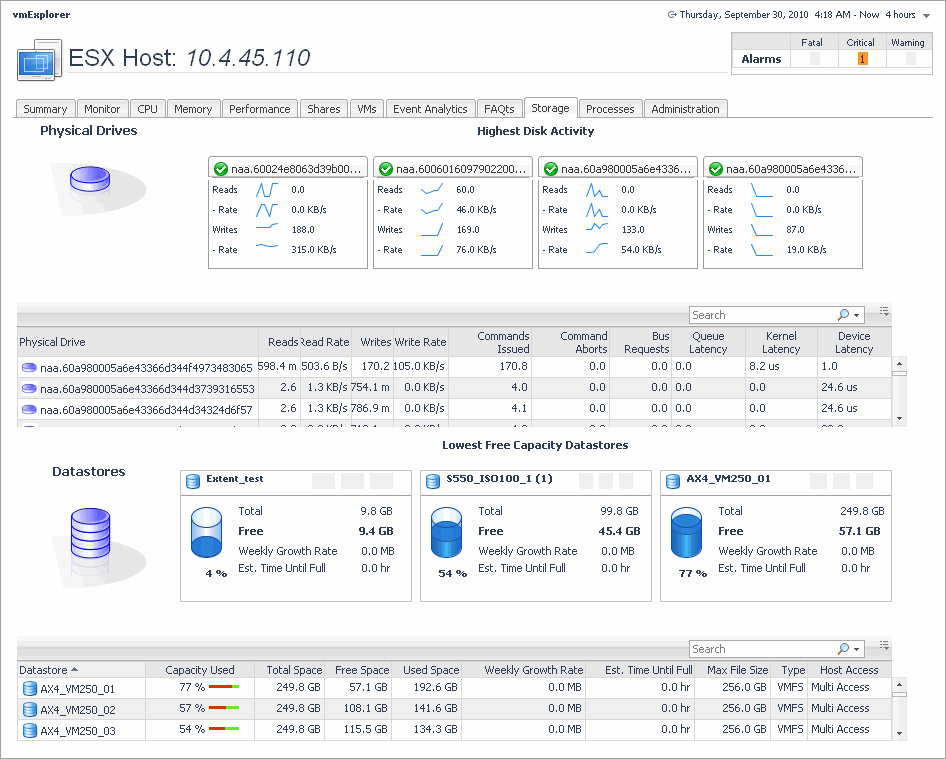Click the Warning alarm indicator box
946x759 pixels.
909,59
